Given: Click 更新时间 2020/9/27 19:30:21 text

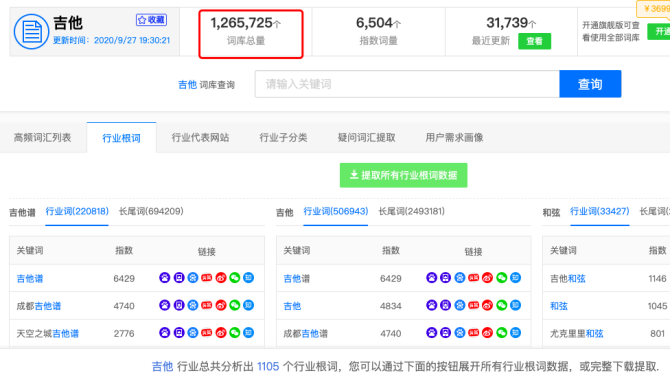Looking at the screenshot, I should point(111,40).
